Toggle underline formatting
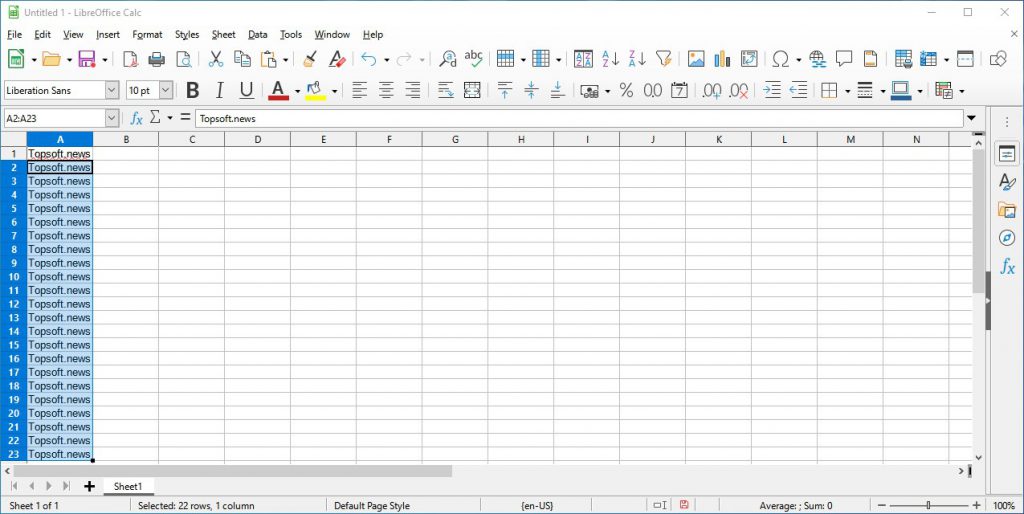1024x514 pixels. (246, 90)
